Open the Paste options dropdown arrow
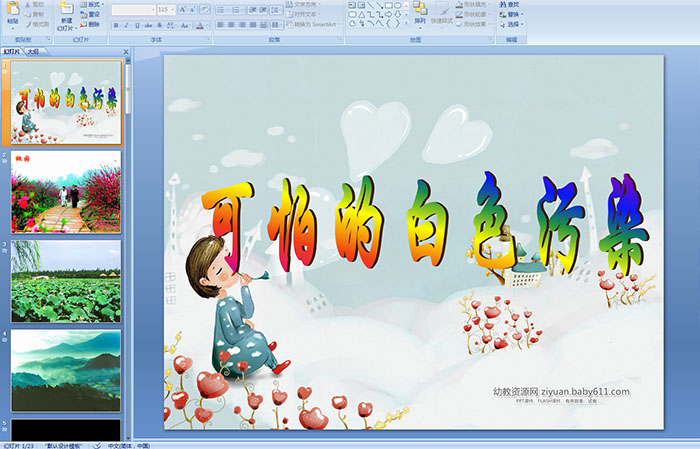Viewport: 700px width, 449px height. pyautogui.click(x=13, y=29)
